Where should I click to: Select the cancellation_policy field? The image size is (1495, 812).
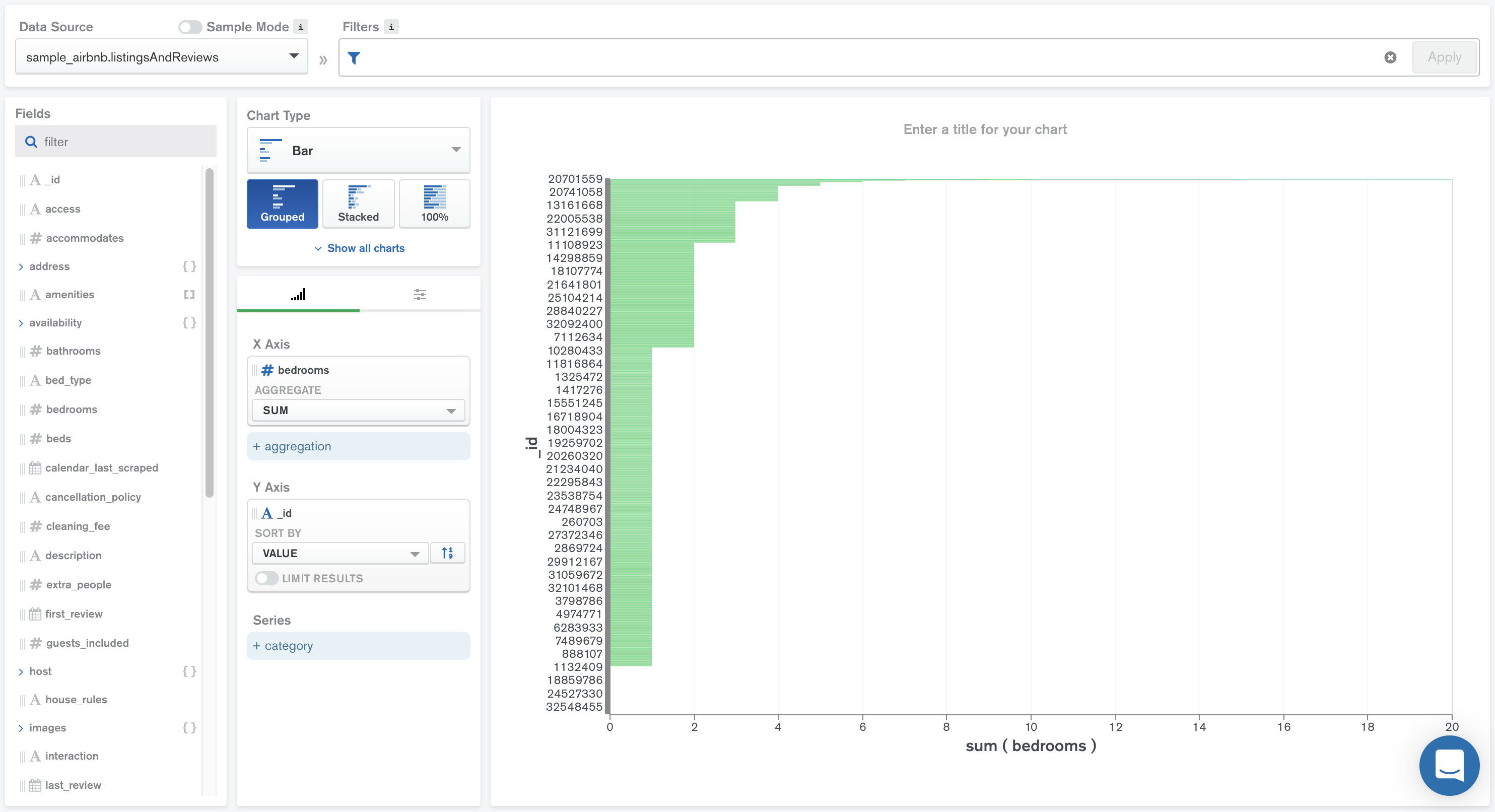click(x=93, y=497)
